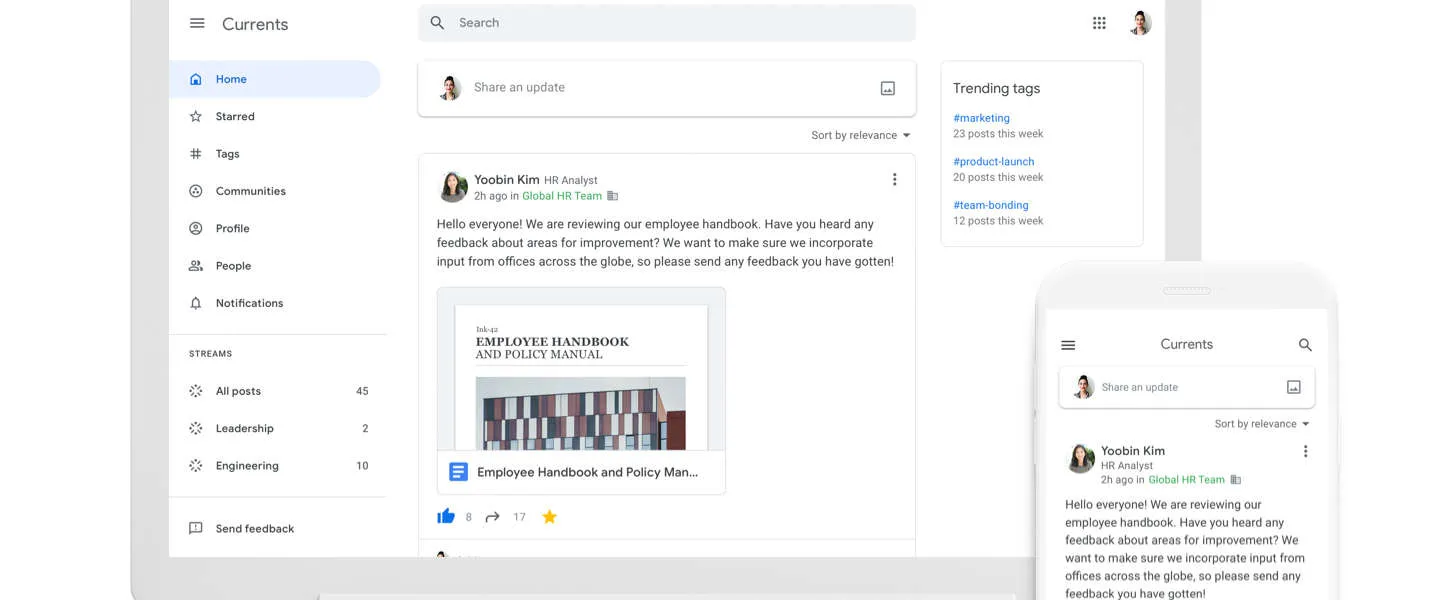
Task: Expand the desktop Sort by relevance dropdown
Action: pos(860,135)
